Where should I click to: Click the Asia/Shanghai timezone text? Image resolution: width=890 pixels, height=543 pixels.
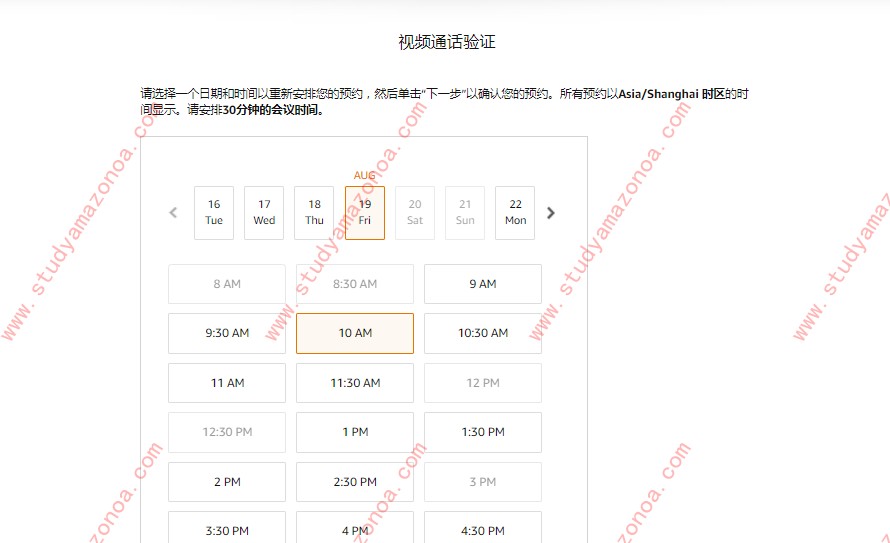point(658,94)
